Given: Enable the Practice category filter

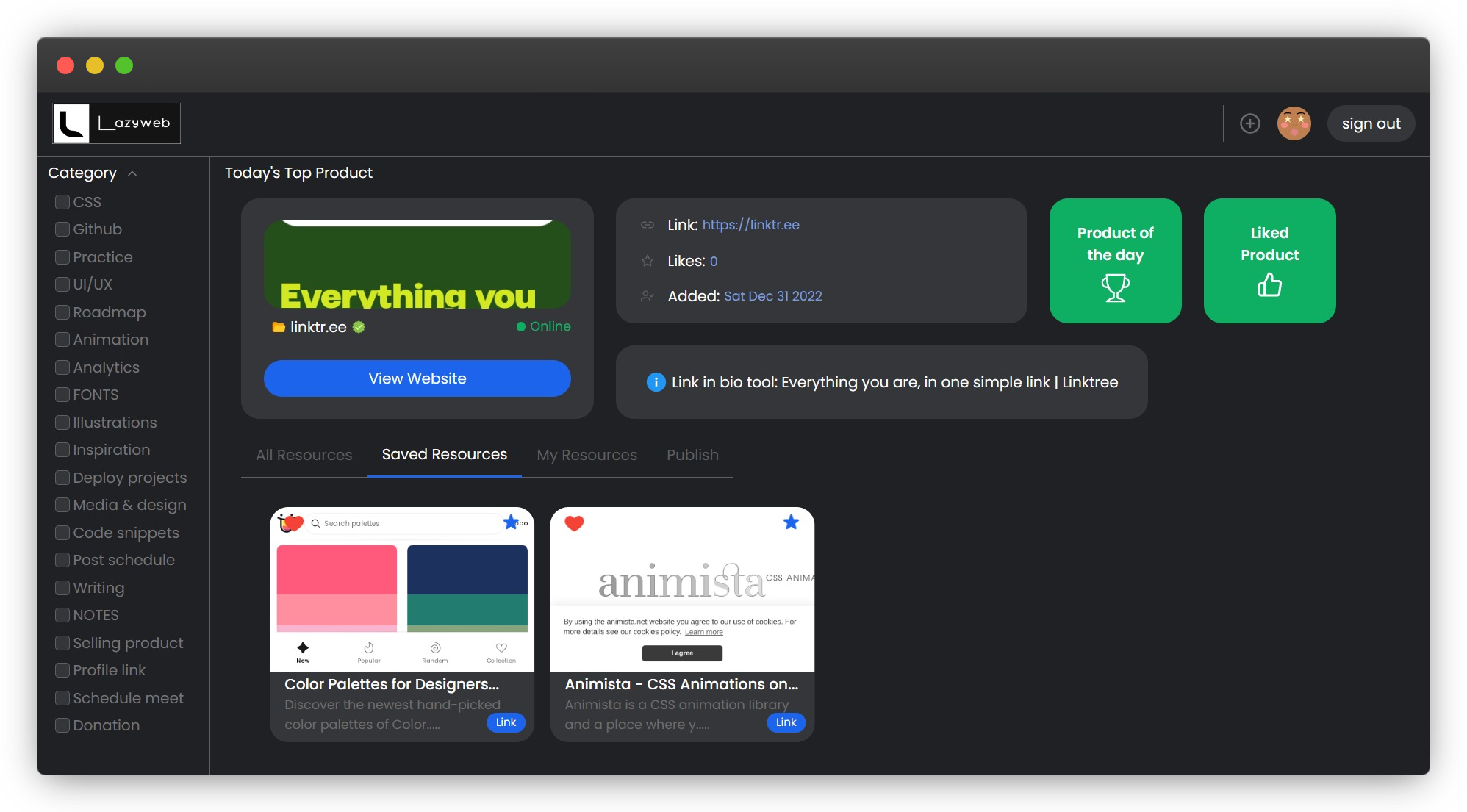Looking at the screenshot, I should [x=62, y=257].
